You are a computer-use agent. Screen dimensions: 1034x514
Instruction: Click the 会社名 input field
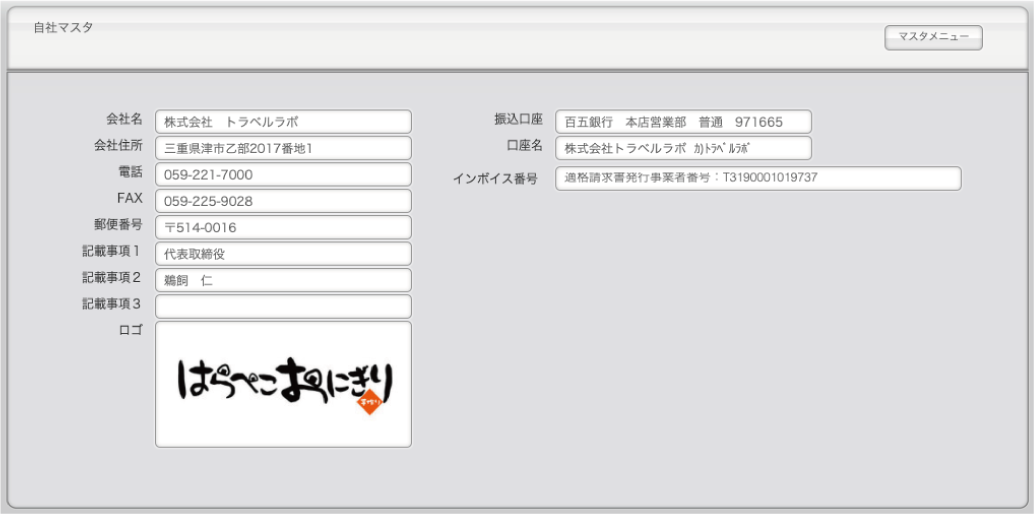click(x=283, y=122)
